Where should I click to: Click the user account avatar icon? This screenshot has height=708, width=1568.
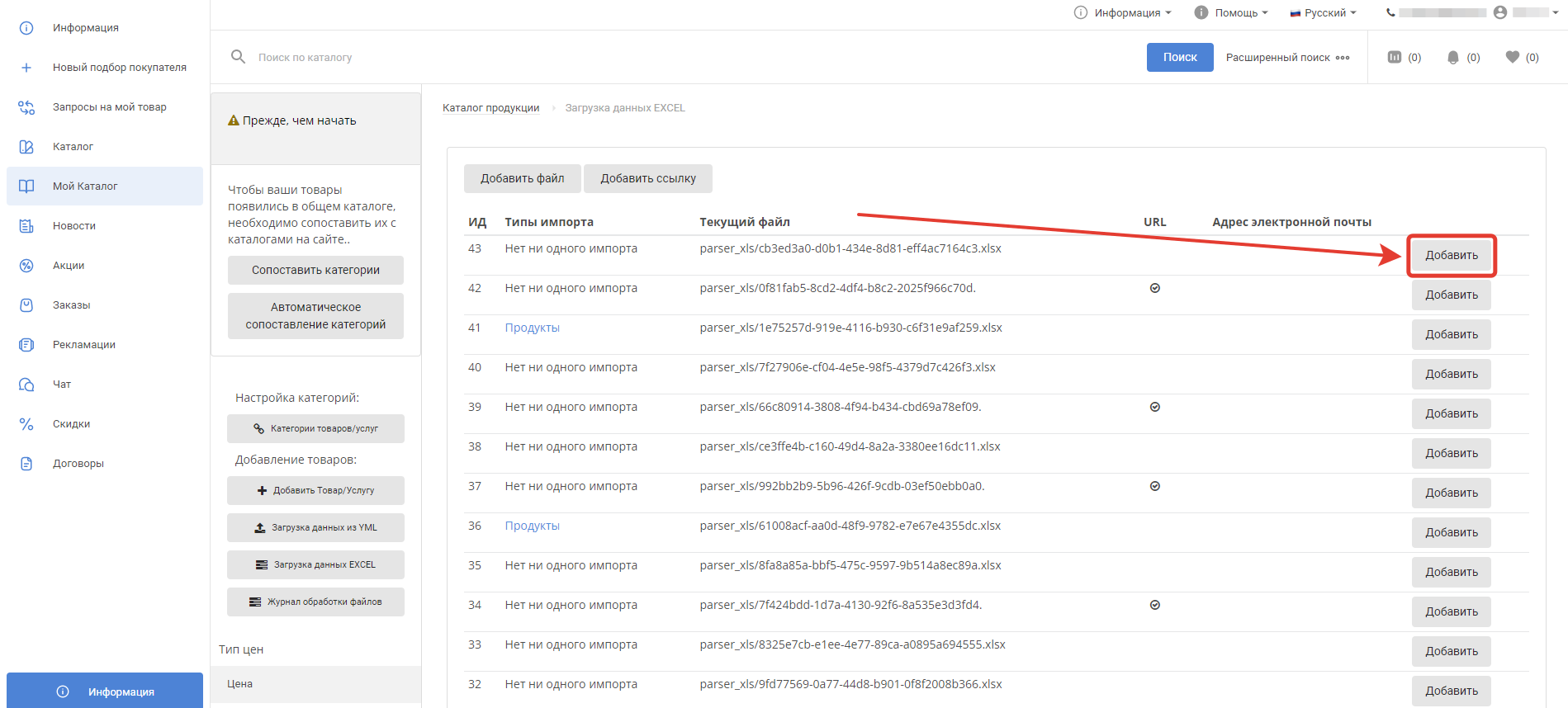(1500, 12)
